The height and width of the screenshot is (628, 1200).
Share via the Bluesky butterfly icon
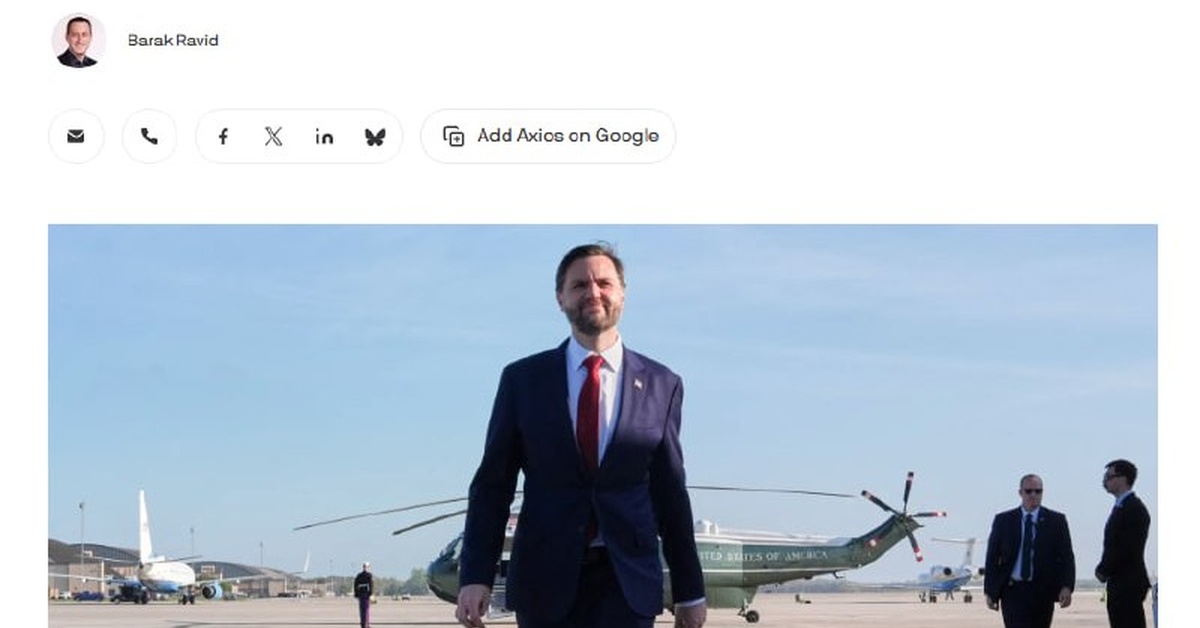pyautogui.click(x=375, y=136)
